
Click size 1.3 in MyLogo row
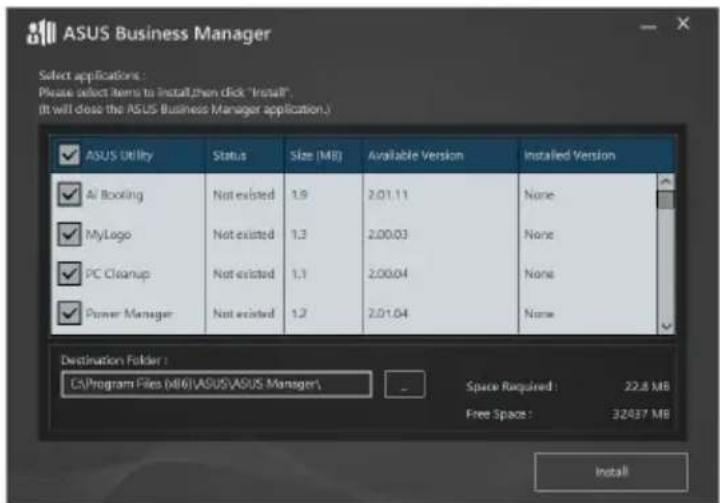(299, 234)
